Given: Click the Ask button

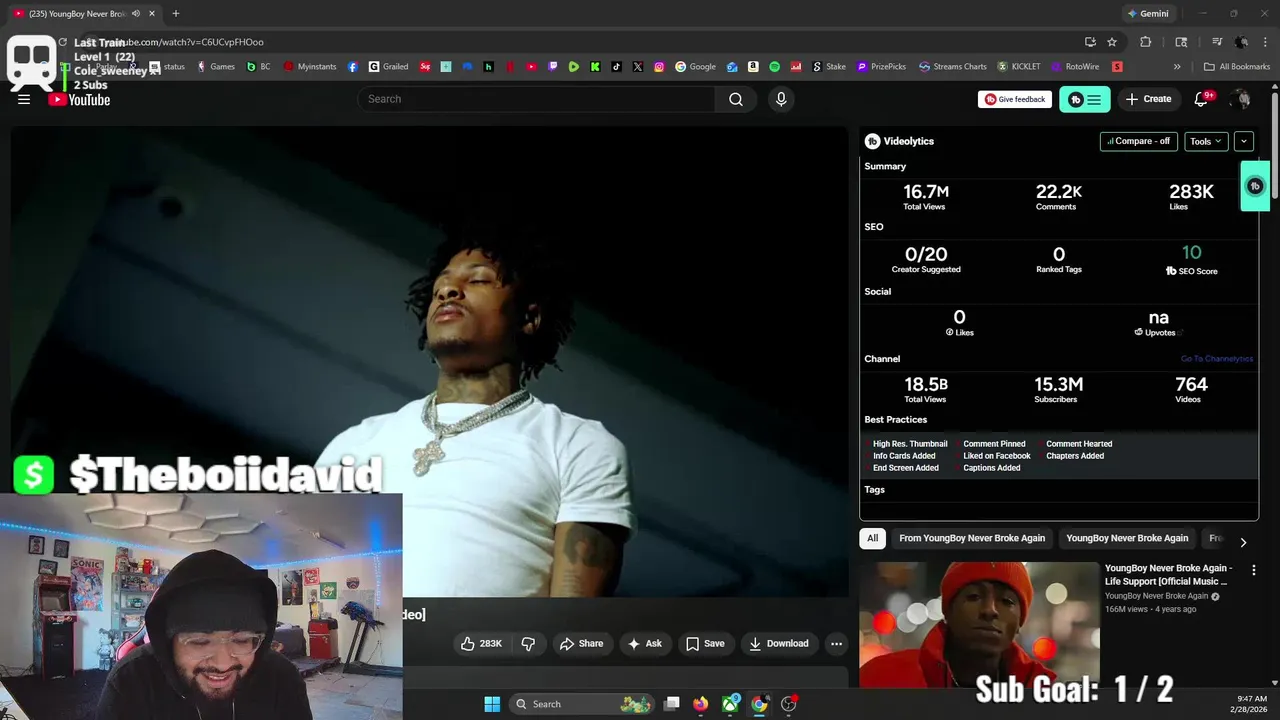Looking at the screenshot, I should pos(644,643).
